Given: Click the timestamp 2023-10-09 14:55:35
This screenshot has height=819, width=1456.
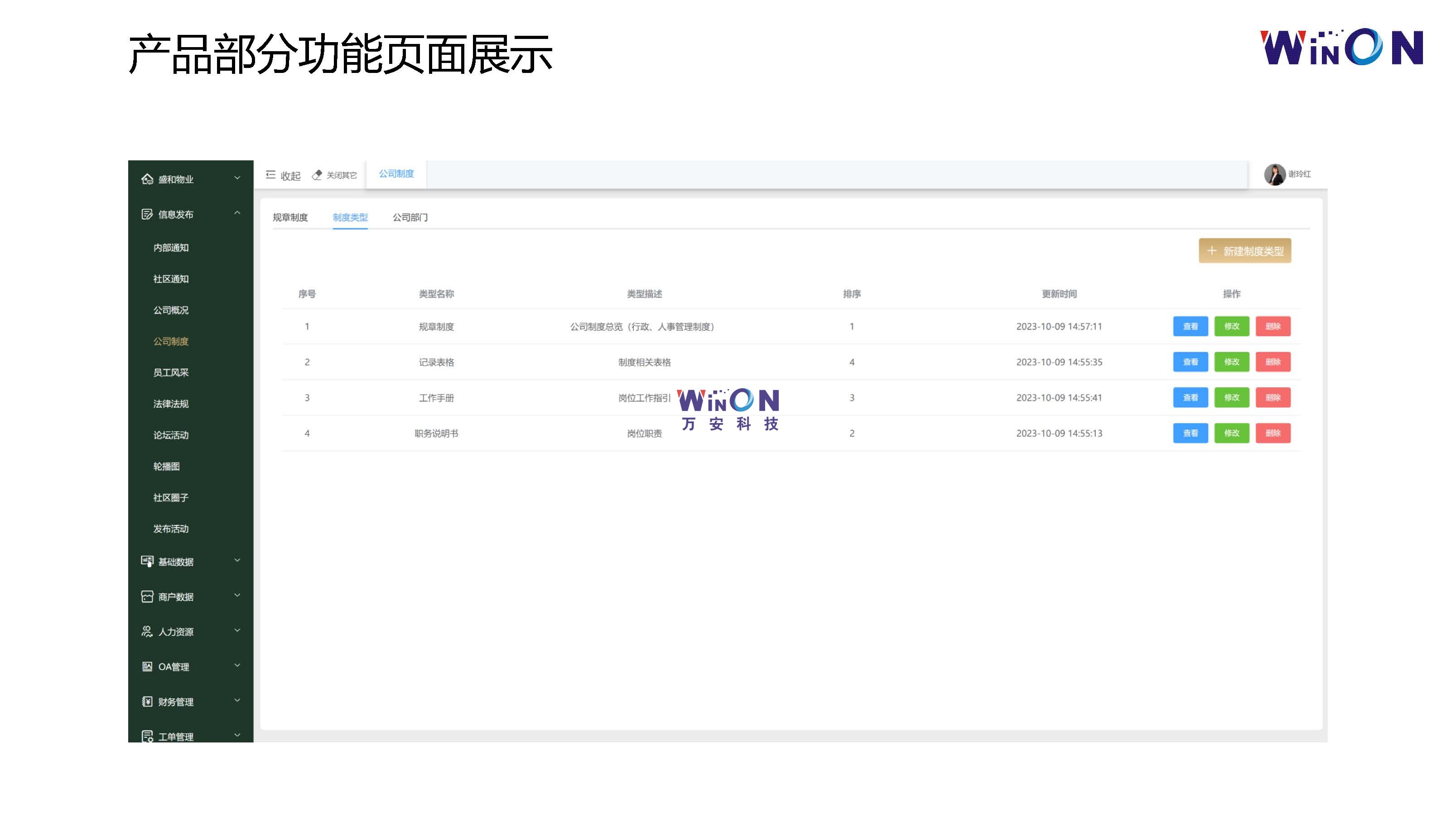Looking at the screenshot, I should point(1059,362).
